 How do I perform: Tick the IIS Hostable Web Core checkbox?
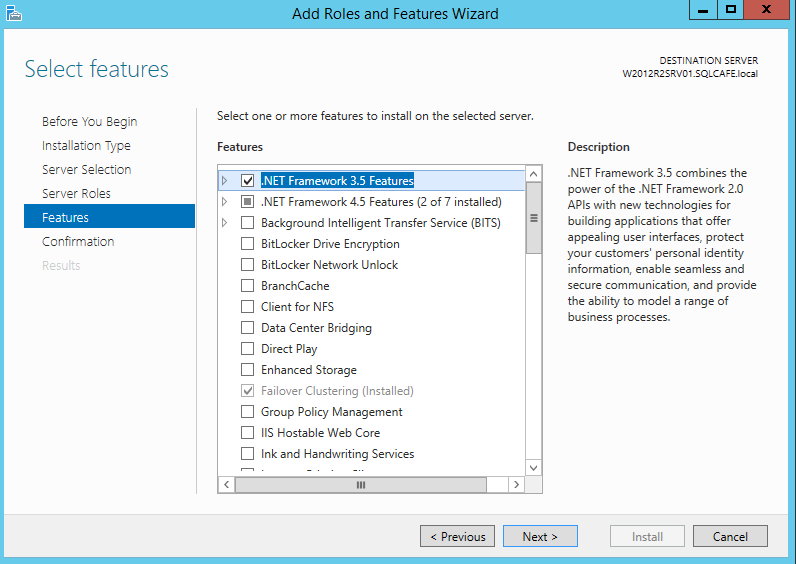coord(248,433)
